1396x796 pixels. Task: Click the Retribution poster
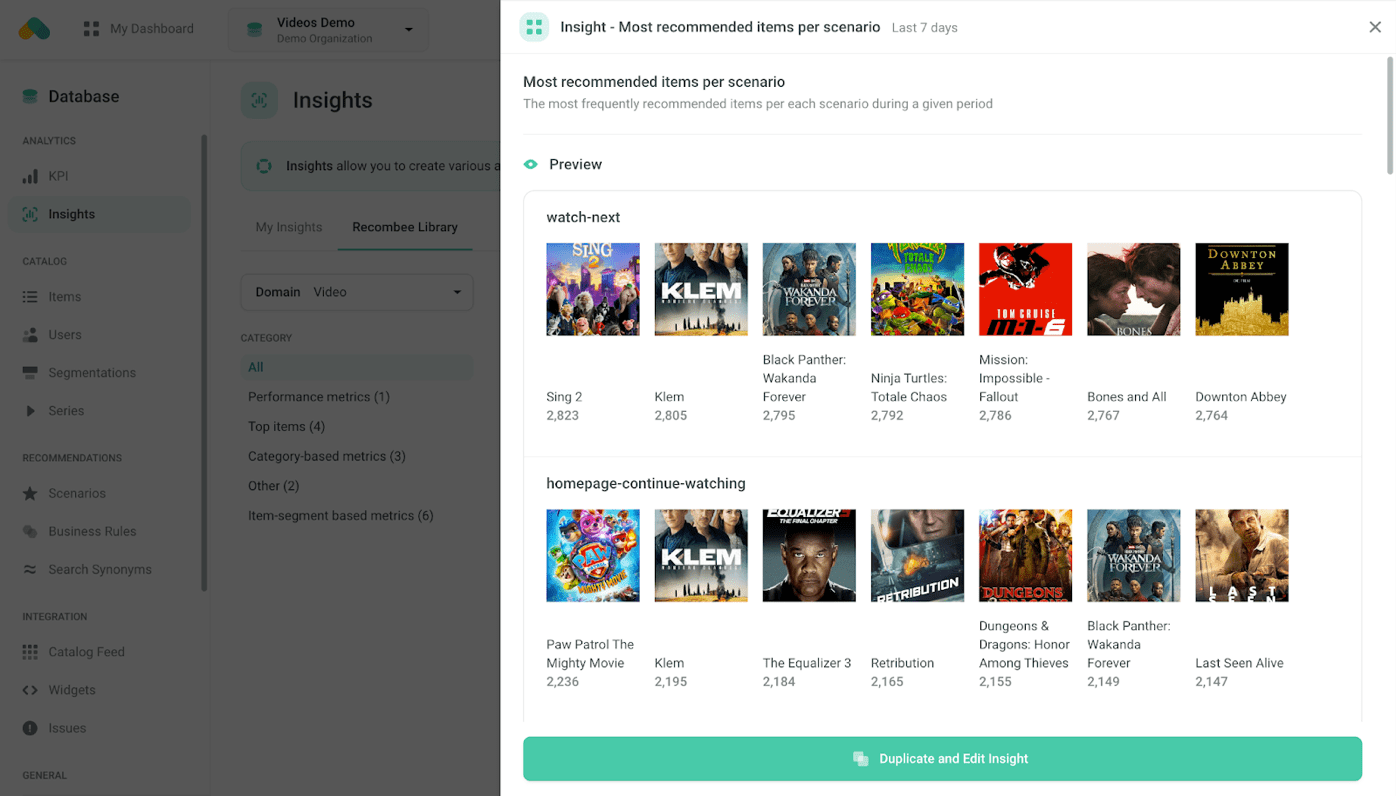pyautogui.click(x=917, y=556)
